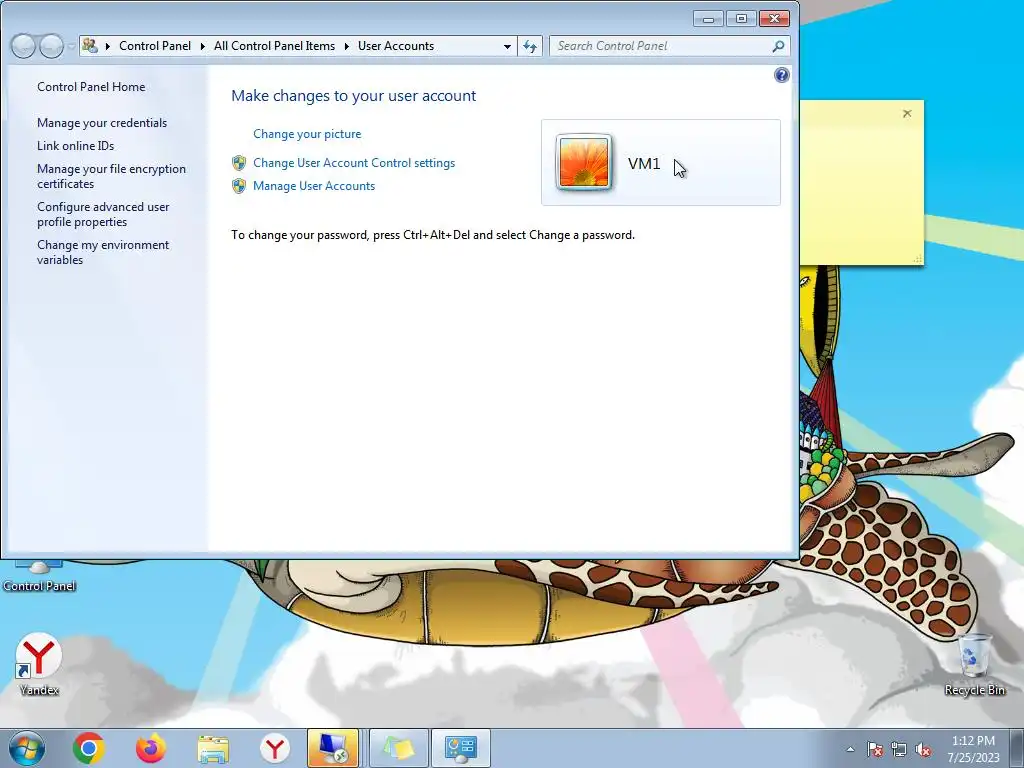Click Manage User Accounts link

tap(314, 186)
